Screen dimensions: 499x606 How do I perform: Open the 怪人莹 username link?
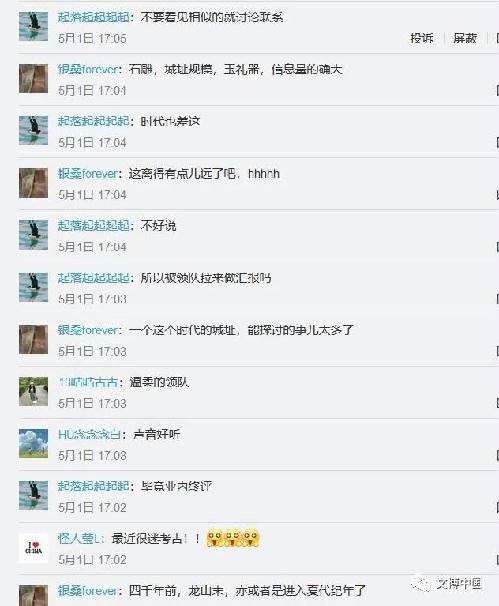80,538
